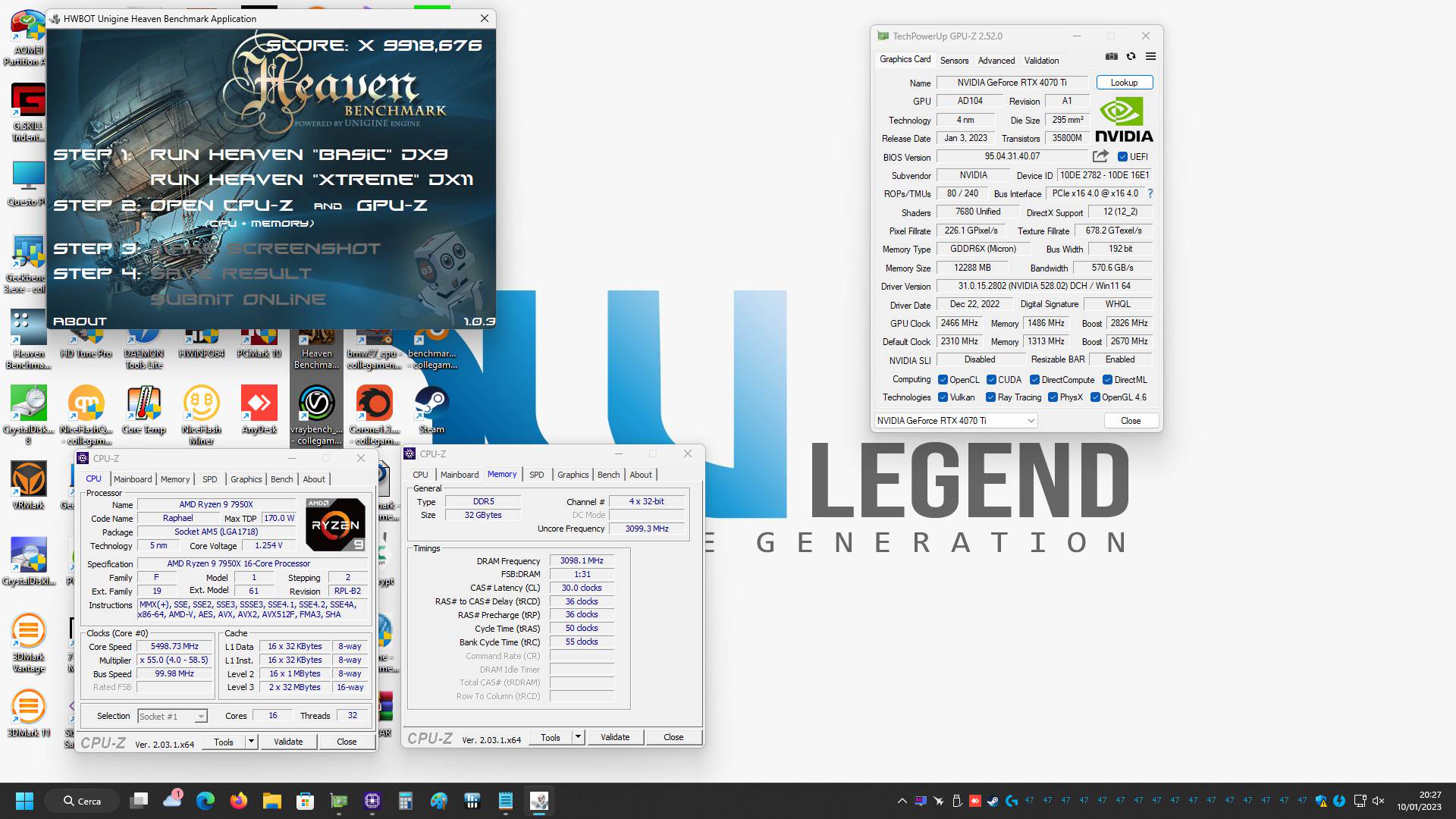Switch to the Validation tab in GPU-Z
Image resolution: width=1456 pixels, height=819 pixels.
click(x=1041, y=61)
